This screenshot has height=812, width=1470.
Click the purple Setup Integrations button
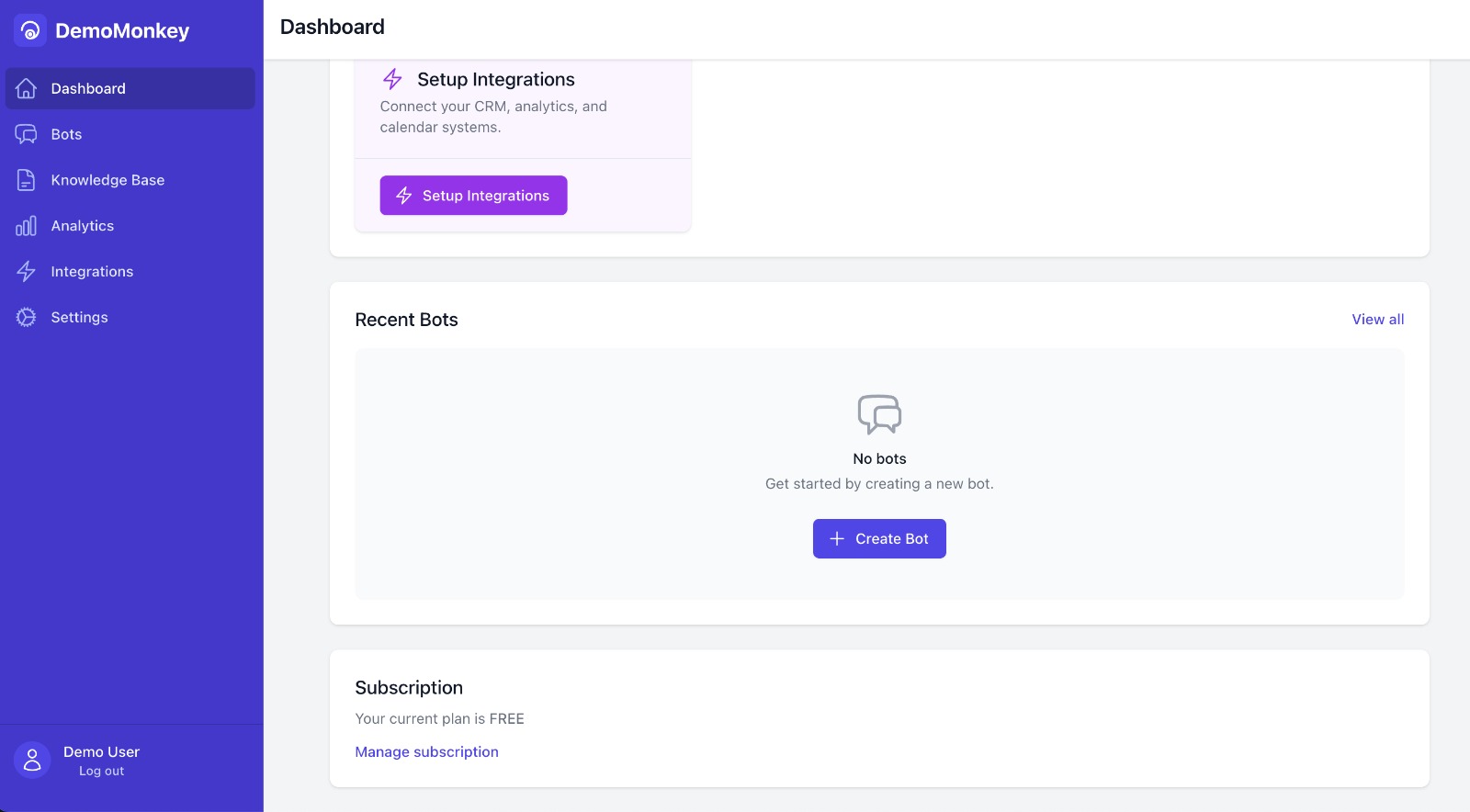click(473, 196)
